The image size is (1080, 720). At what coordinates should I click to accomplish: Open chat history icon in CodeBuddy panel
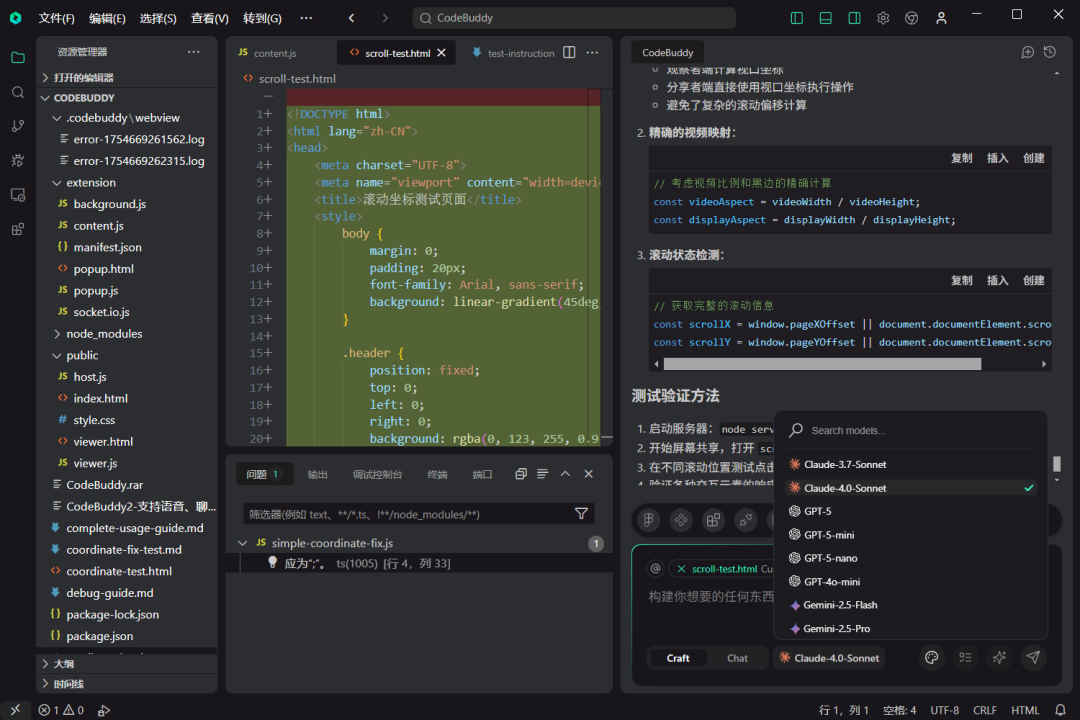coord(1050,52)
